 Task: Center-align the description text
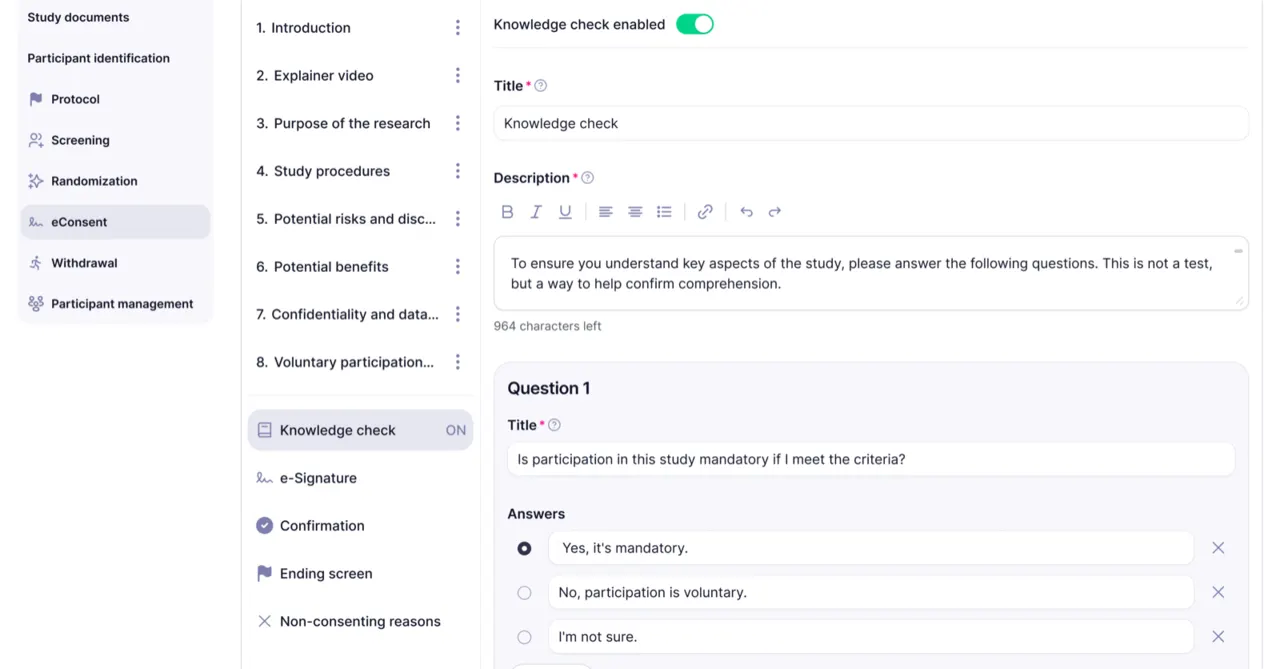coord(635,212)
